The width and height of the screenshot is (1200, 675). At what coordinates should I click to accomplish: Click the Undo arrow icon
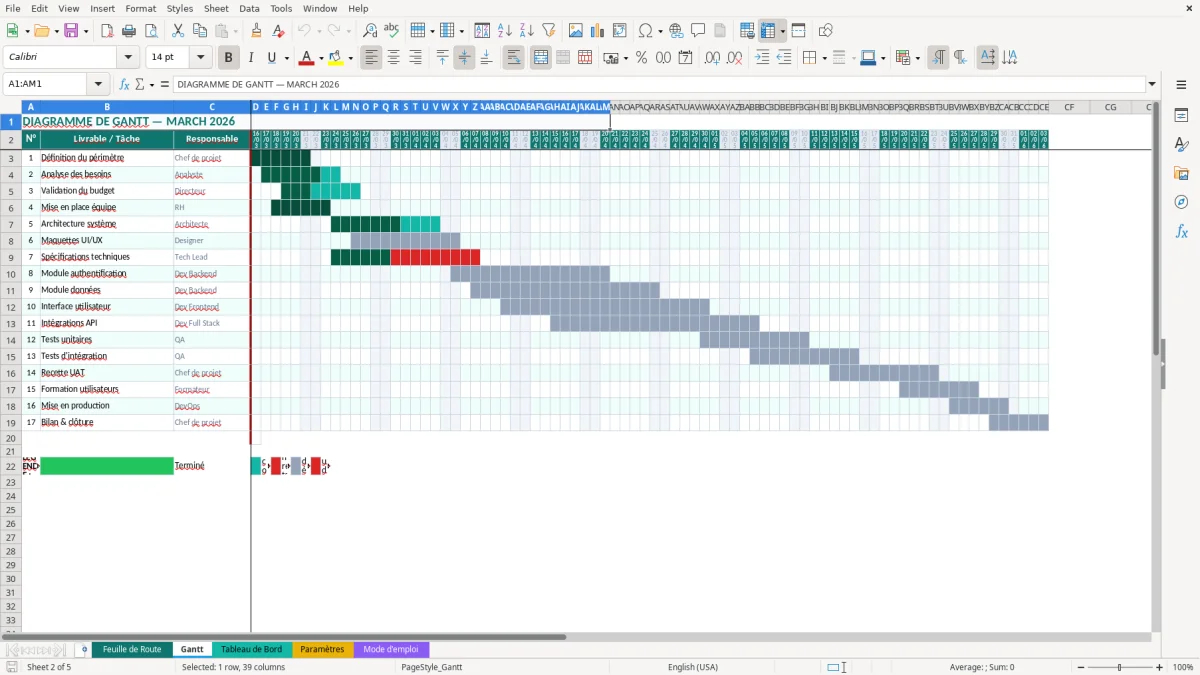pos(304,31)
